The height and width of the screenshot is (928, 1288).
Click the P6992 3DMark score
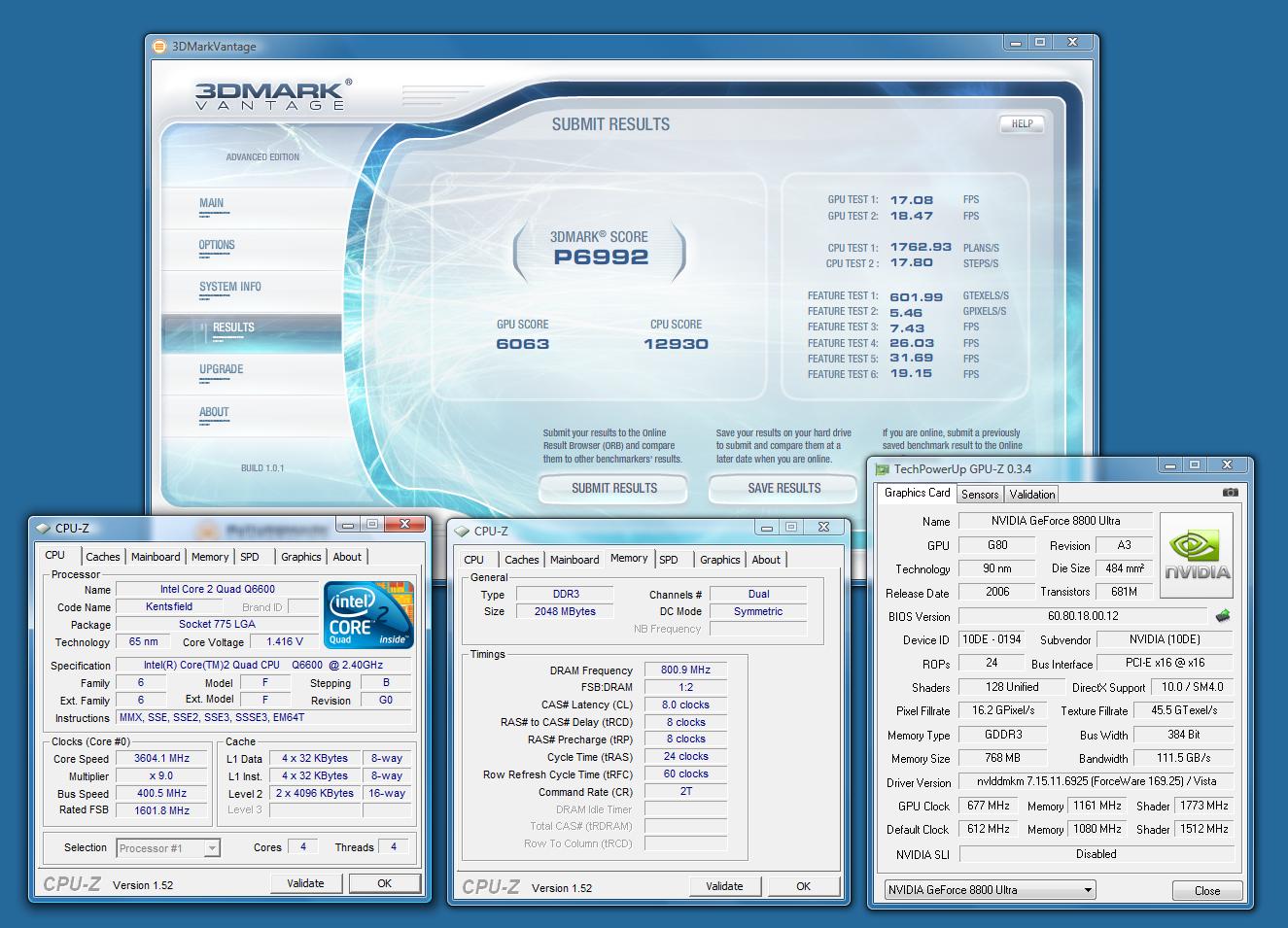[601, 258]
